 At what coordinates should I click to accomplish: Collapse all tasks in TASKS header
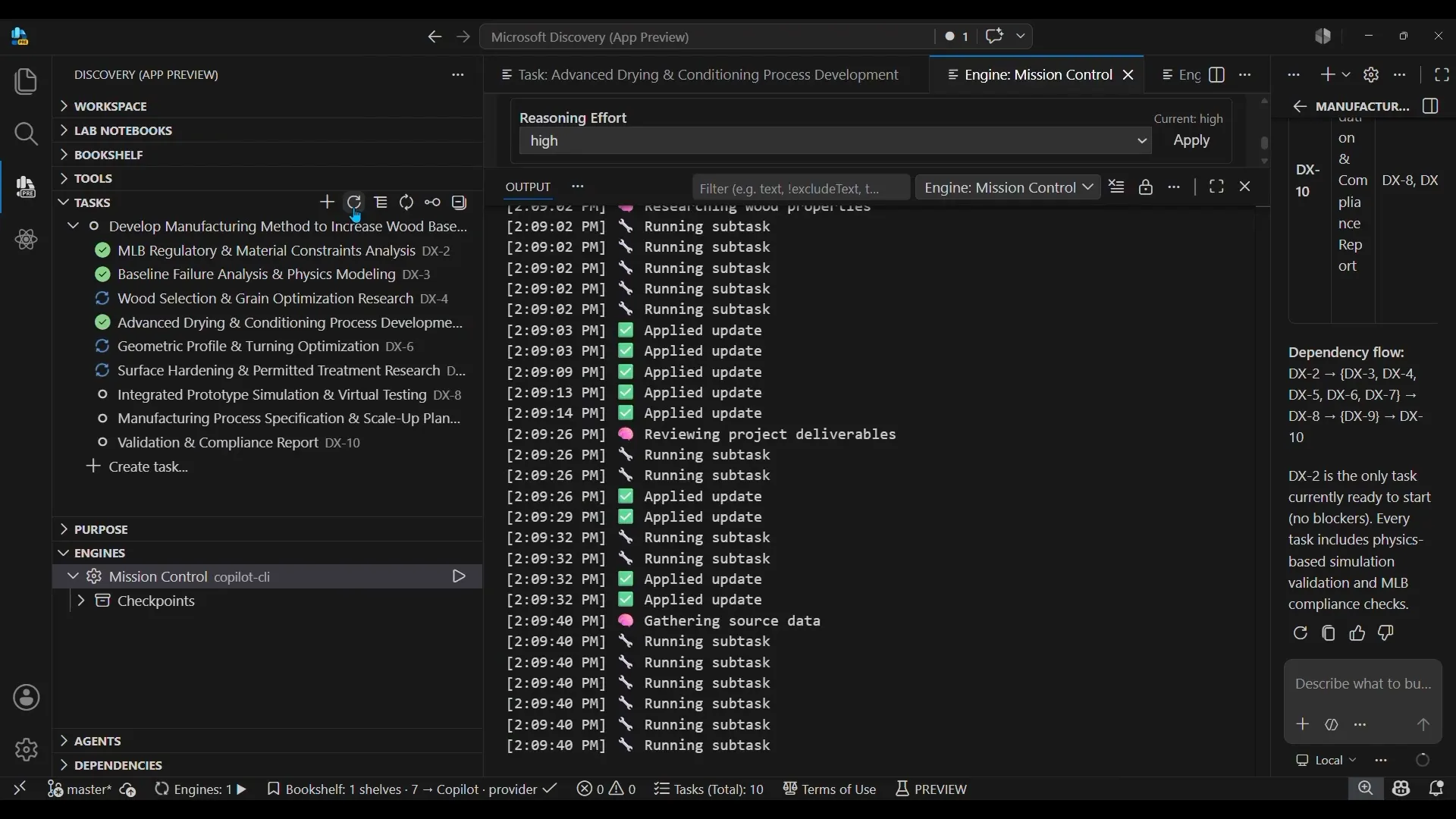point(460,202)
